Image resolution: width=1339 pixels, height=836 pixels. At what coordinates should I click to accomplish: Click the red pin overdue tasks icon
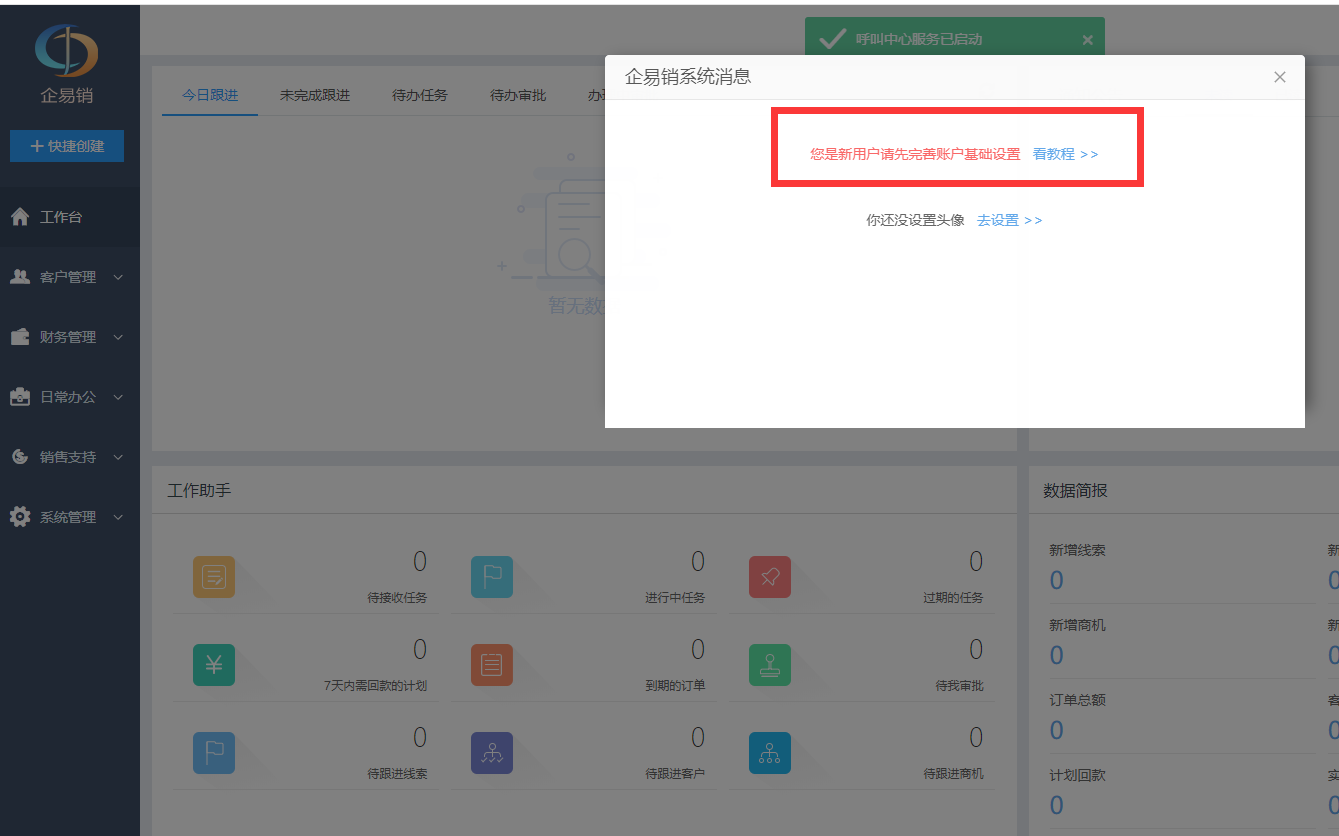point(770,577)
